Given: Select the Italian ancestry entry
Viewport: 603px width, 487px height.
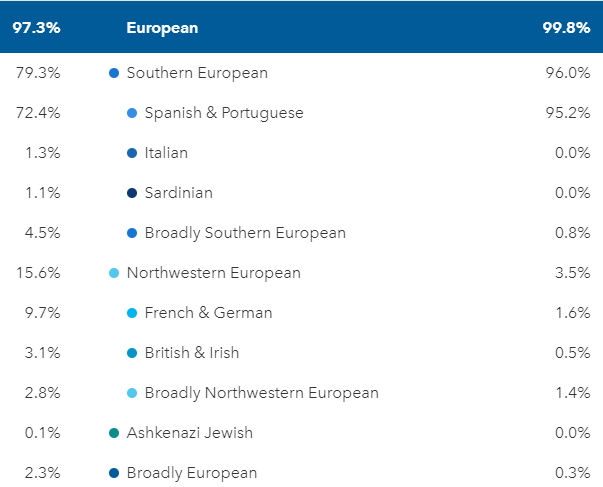Looking at the screenshot, I should tap(166, 153).
